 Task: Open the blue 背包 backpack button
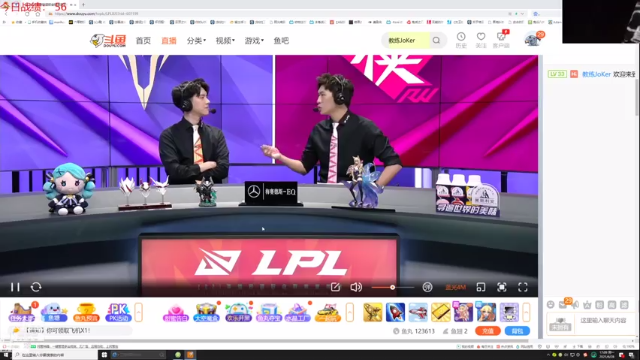pos(517,331)
